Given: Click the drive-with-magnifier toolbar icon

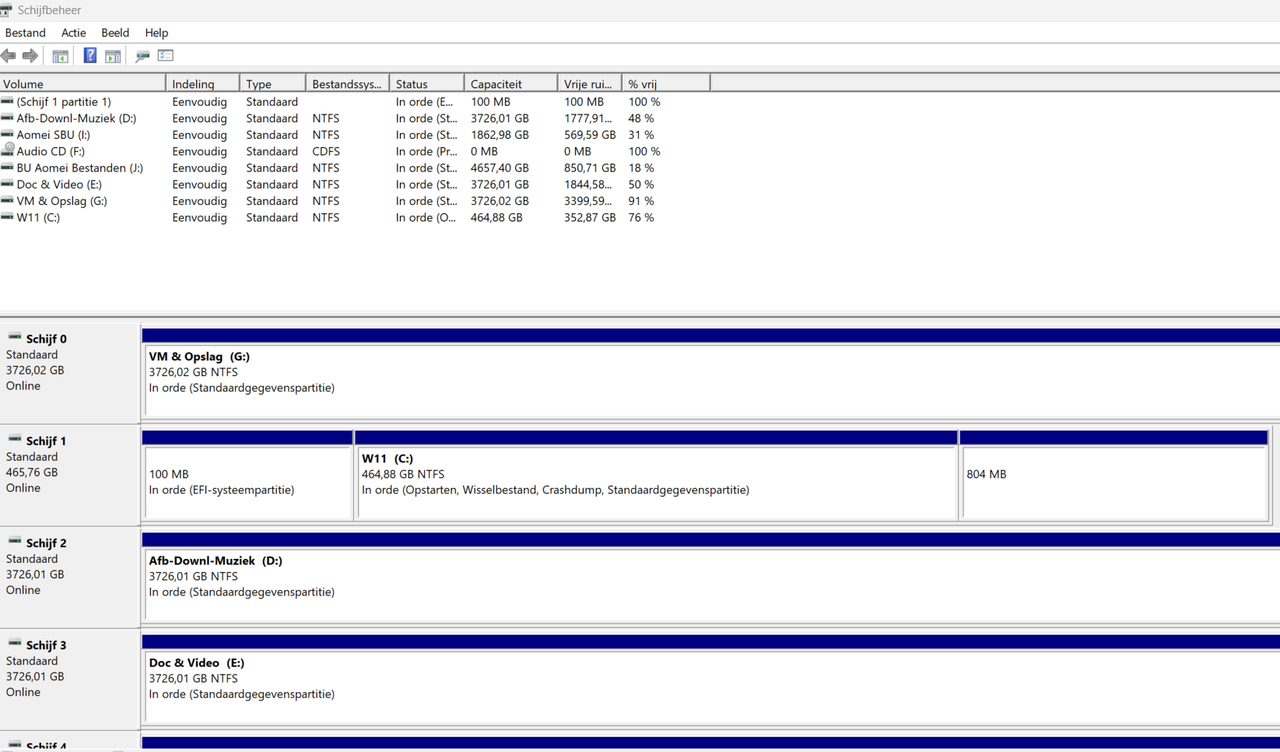Looking at the screenshot, I should point(142,56).
